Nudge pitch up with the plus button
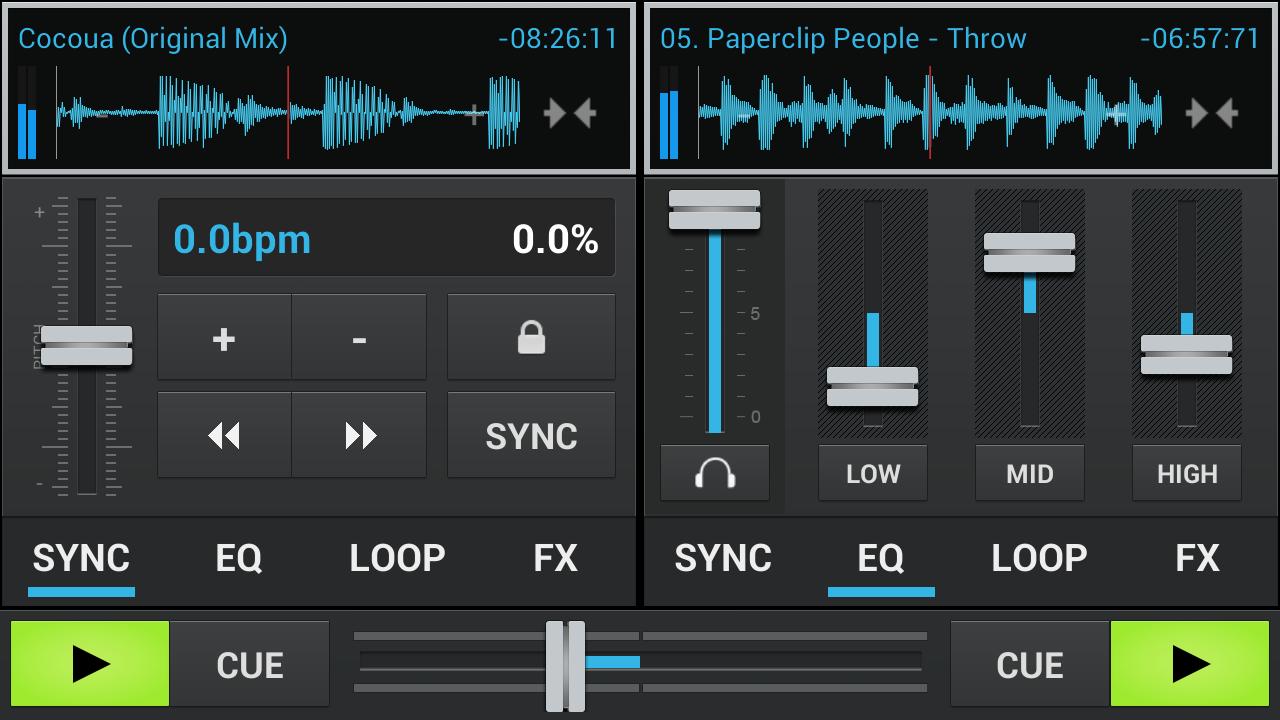1280x720 pixels. (224, 337)
